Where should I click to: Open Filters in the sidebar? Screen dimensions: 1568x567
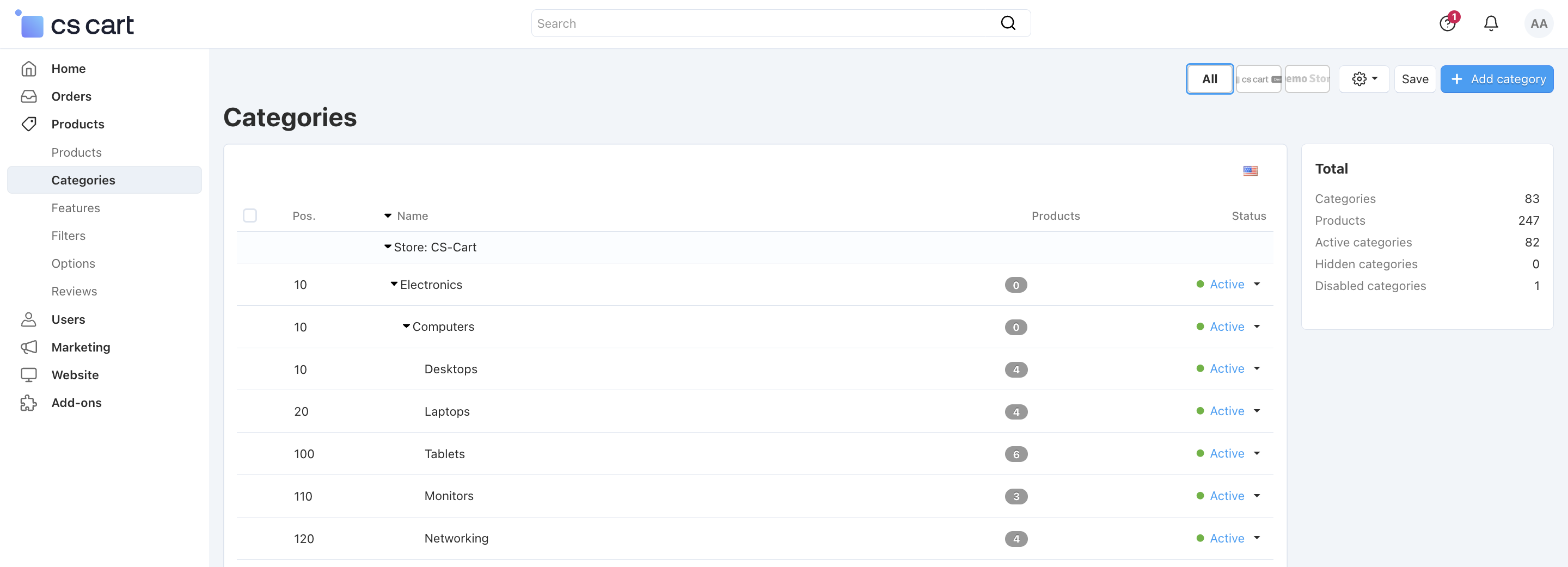point(68,236)
